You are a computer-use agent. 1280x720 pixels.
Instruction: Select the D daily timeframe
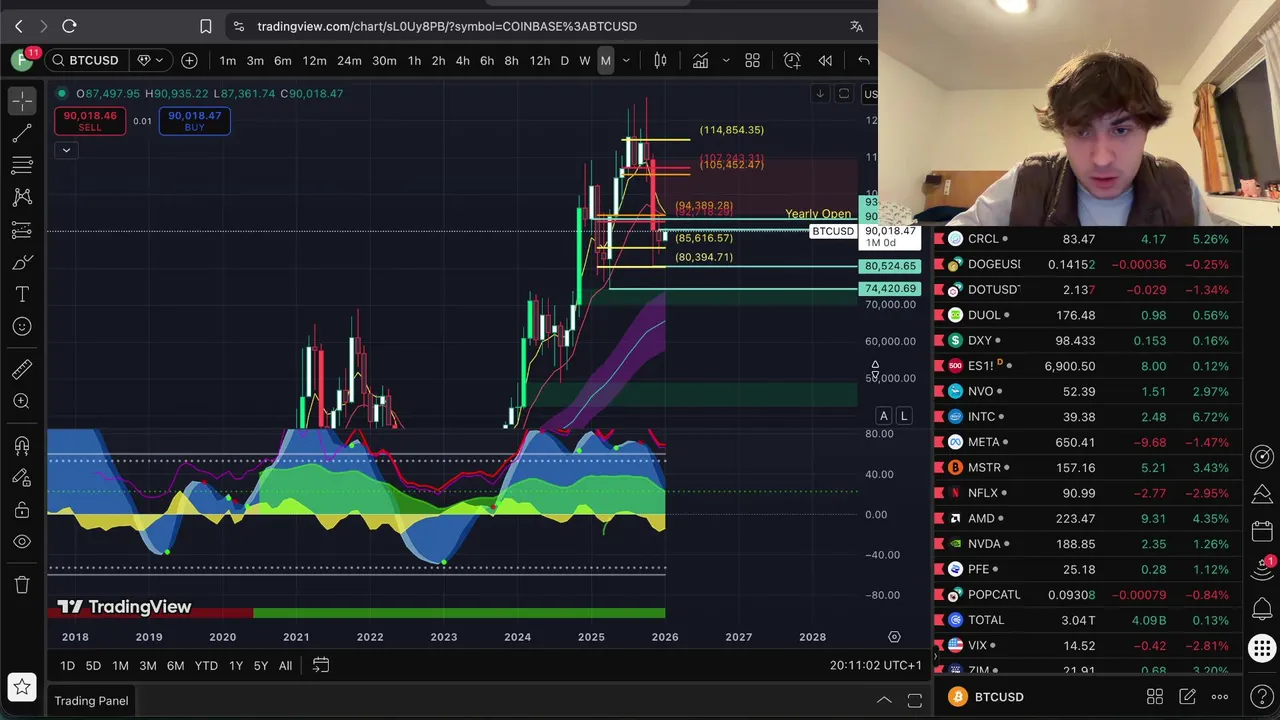click(564, 61)
